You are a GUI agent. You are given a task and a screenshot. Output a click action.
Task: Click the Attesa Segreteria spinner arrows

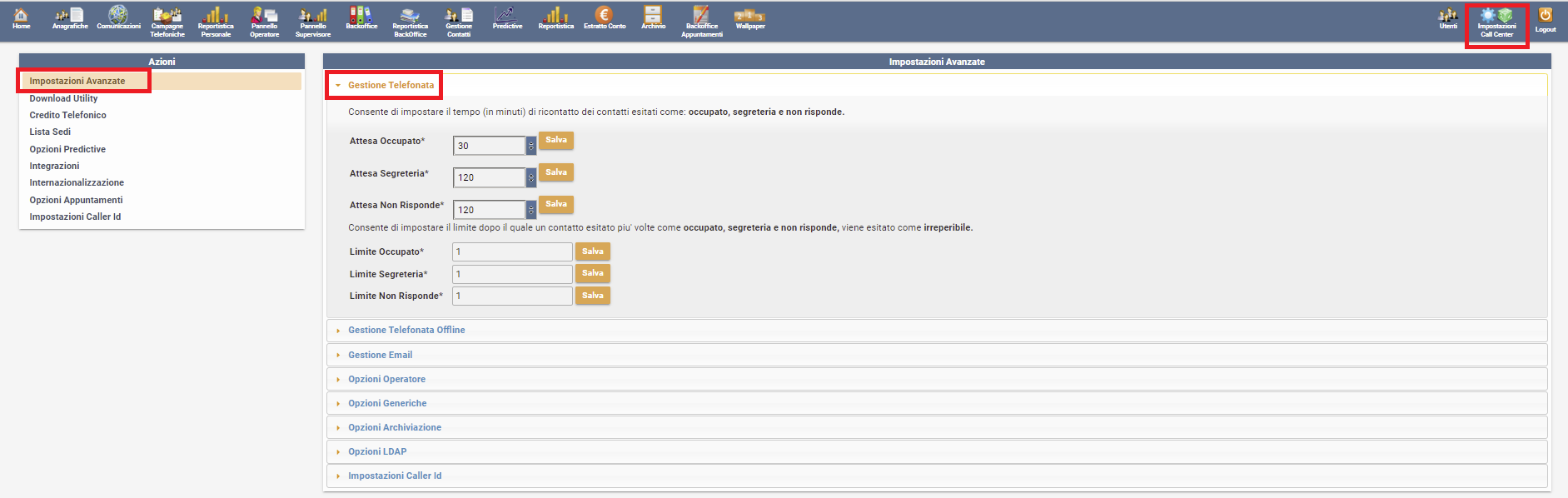tap(531, 177)
